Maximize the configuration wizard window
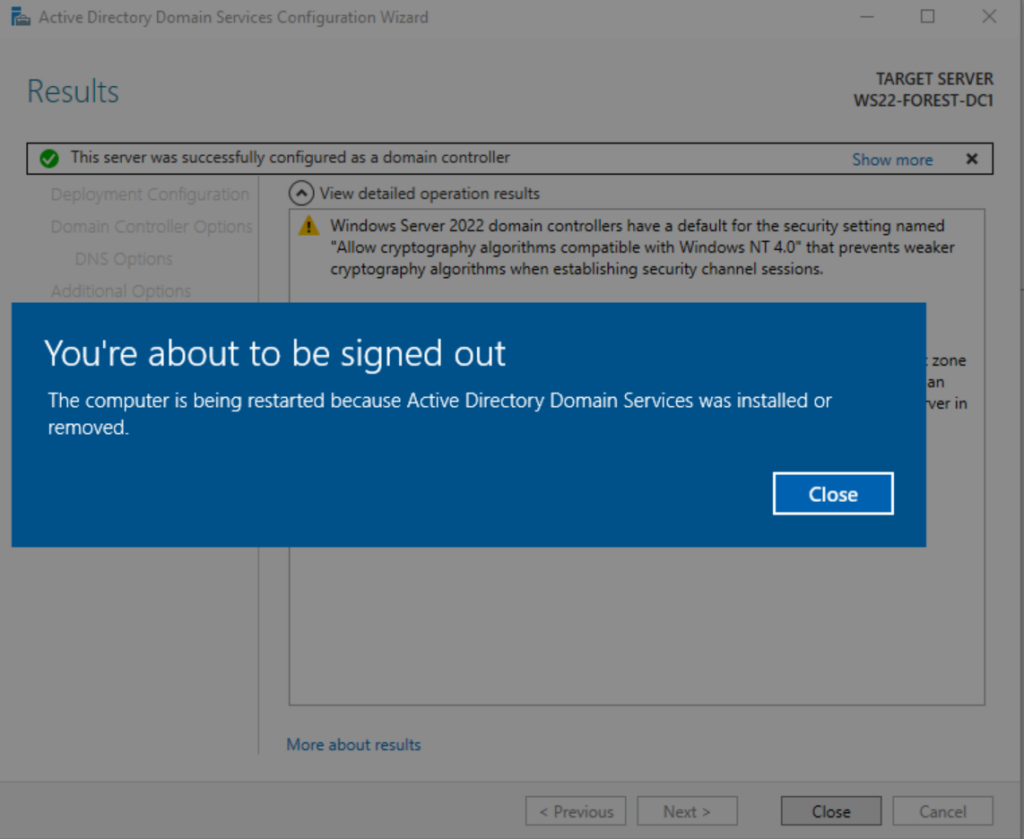 click(927, 17)
